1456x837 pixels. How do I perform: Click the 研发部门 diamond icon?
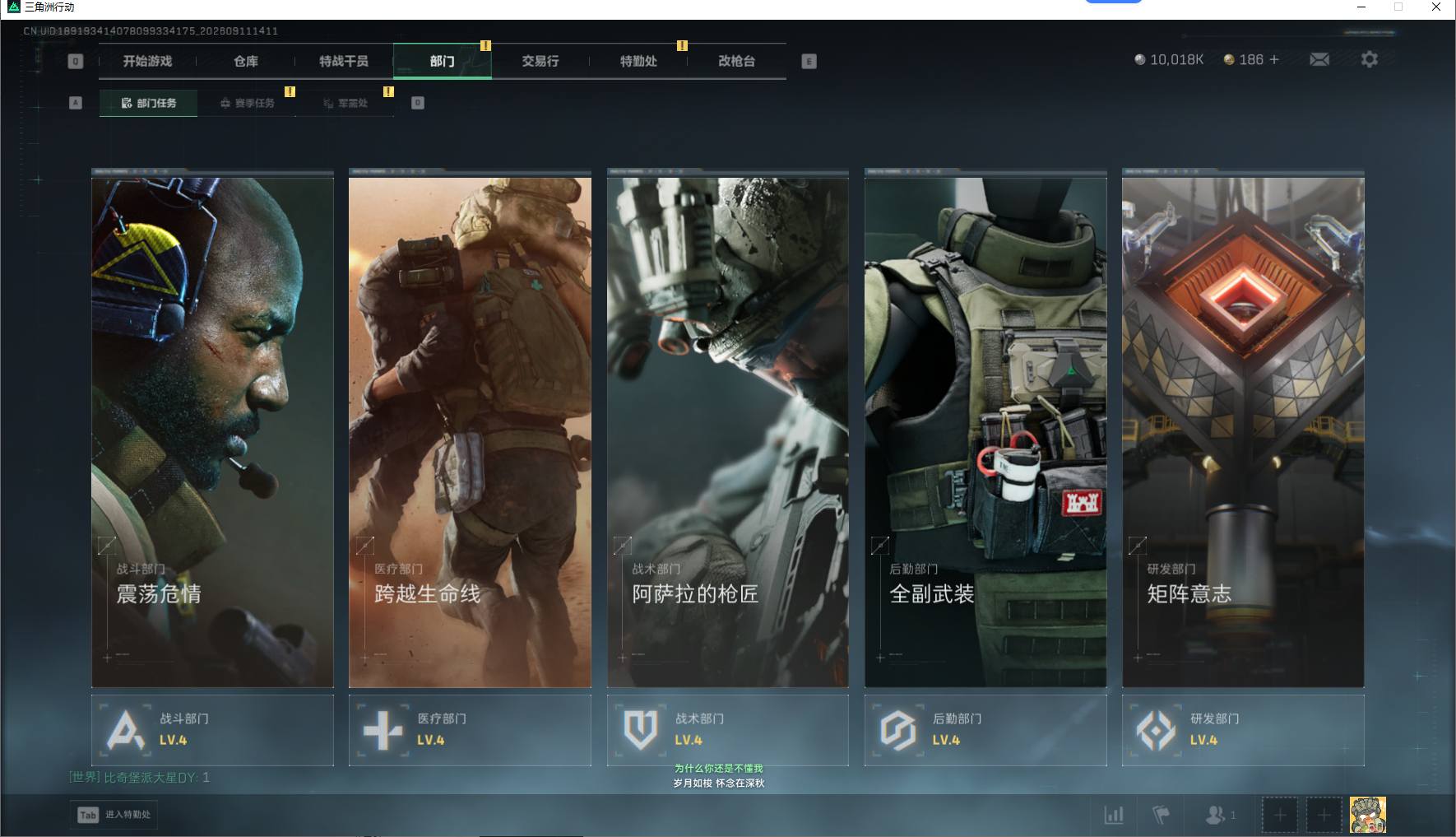[x=1155, y=729]
